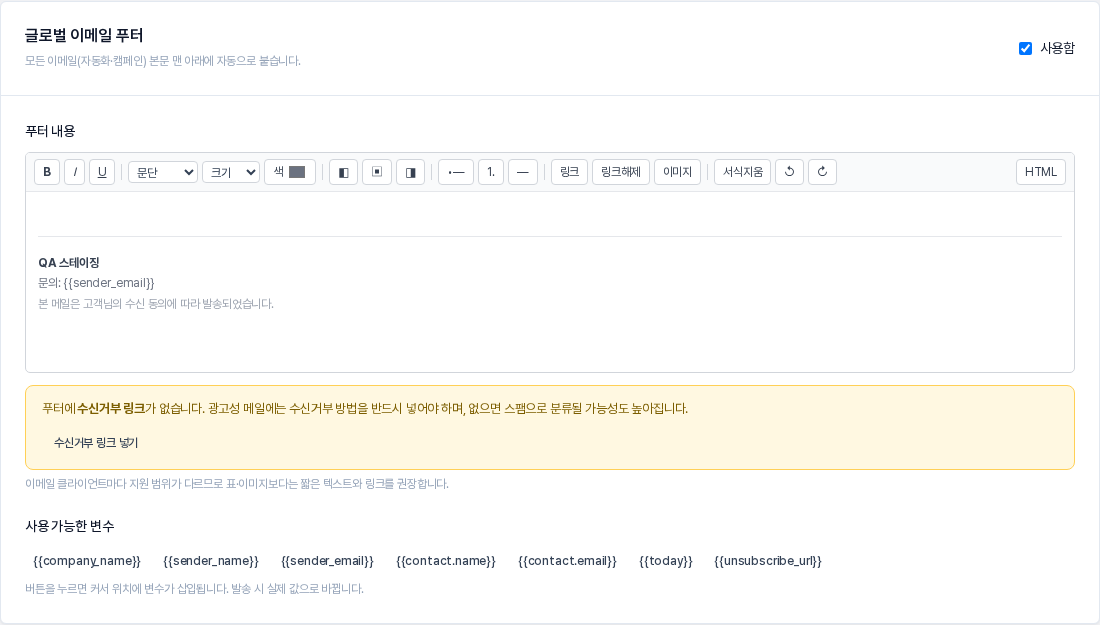
Task: Undo the last edit
Action: click(789, 172)
